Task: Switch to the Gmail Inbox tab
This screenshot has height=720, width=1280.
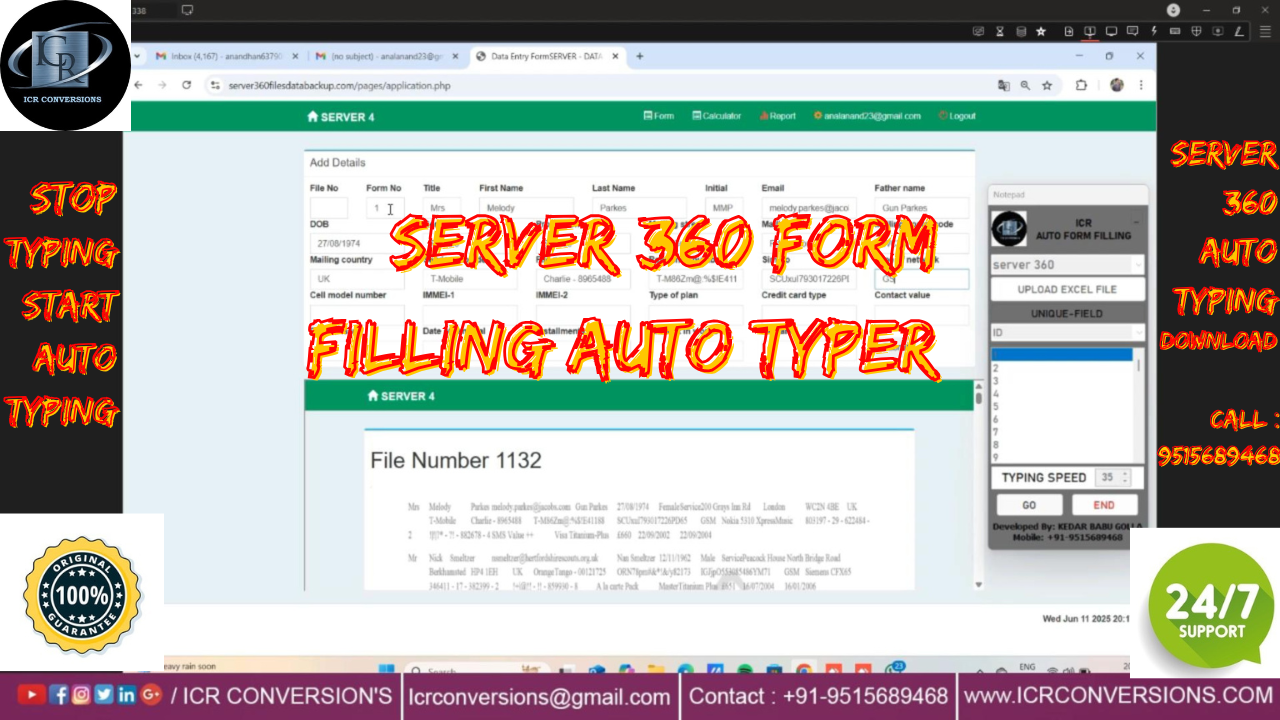Action: (225, 56)
